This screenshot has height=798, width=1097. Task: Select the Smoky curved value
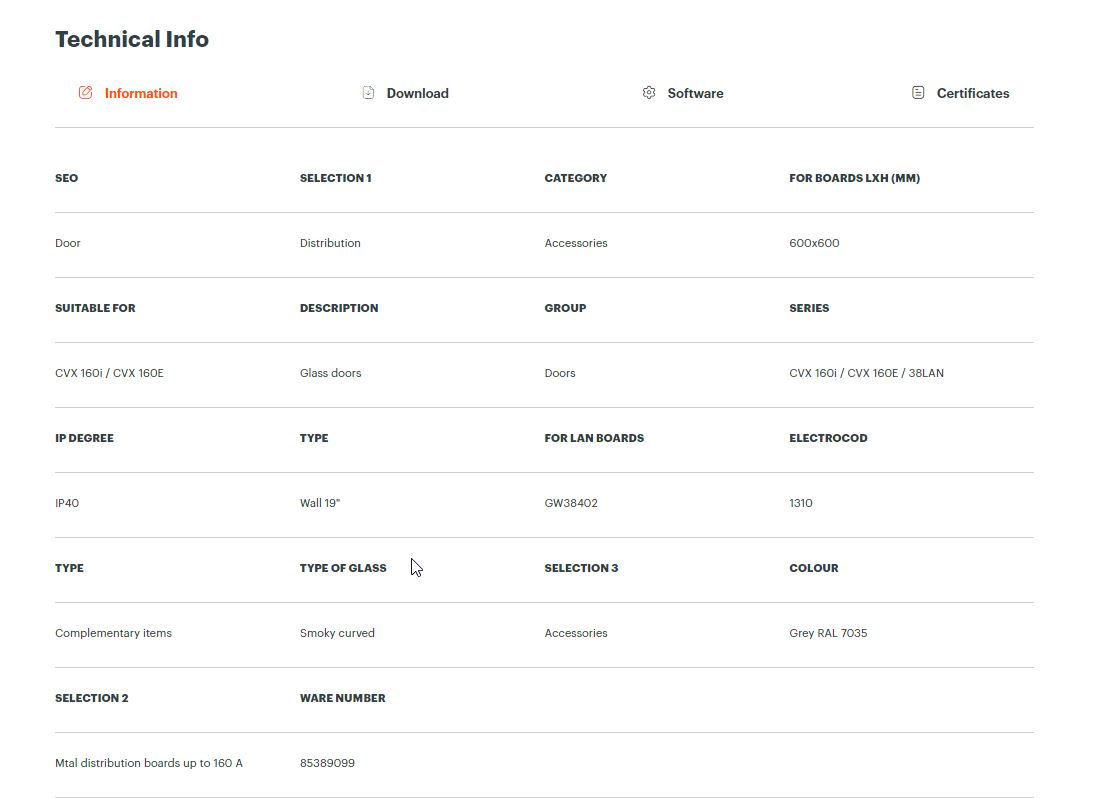[337, 633]
